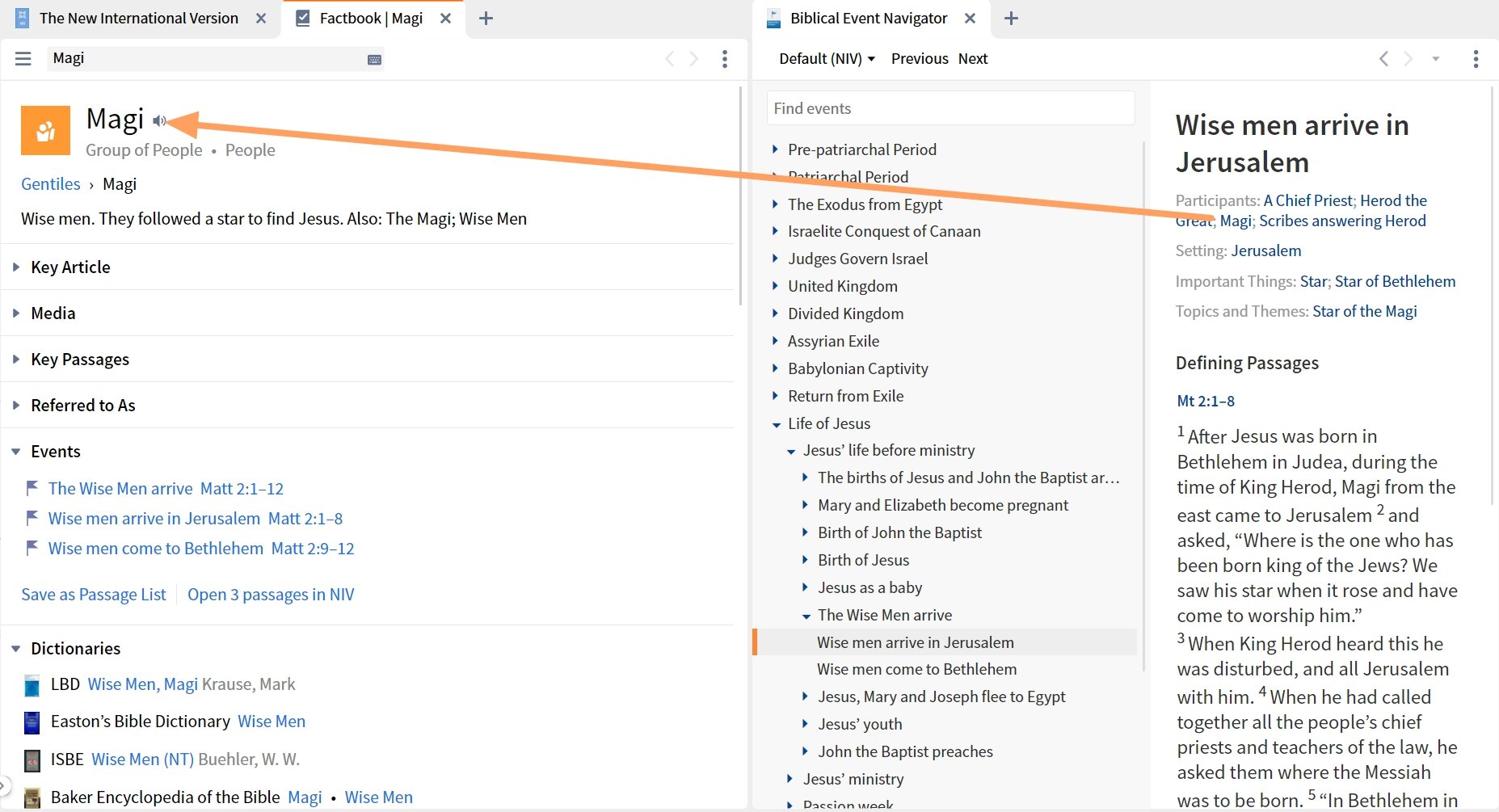Click inside the Find events search box

click(950, 107)
